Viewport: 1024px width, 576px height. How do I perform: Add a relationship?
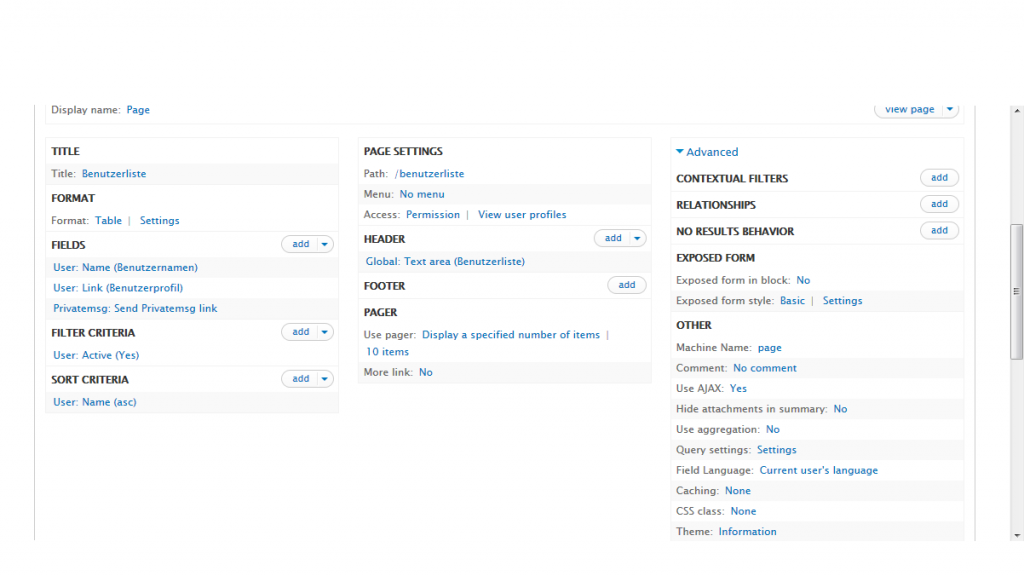[939, 204]
